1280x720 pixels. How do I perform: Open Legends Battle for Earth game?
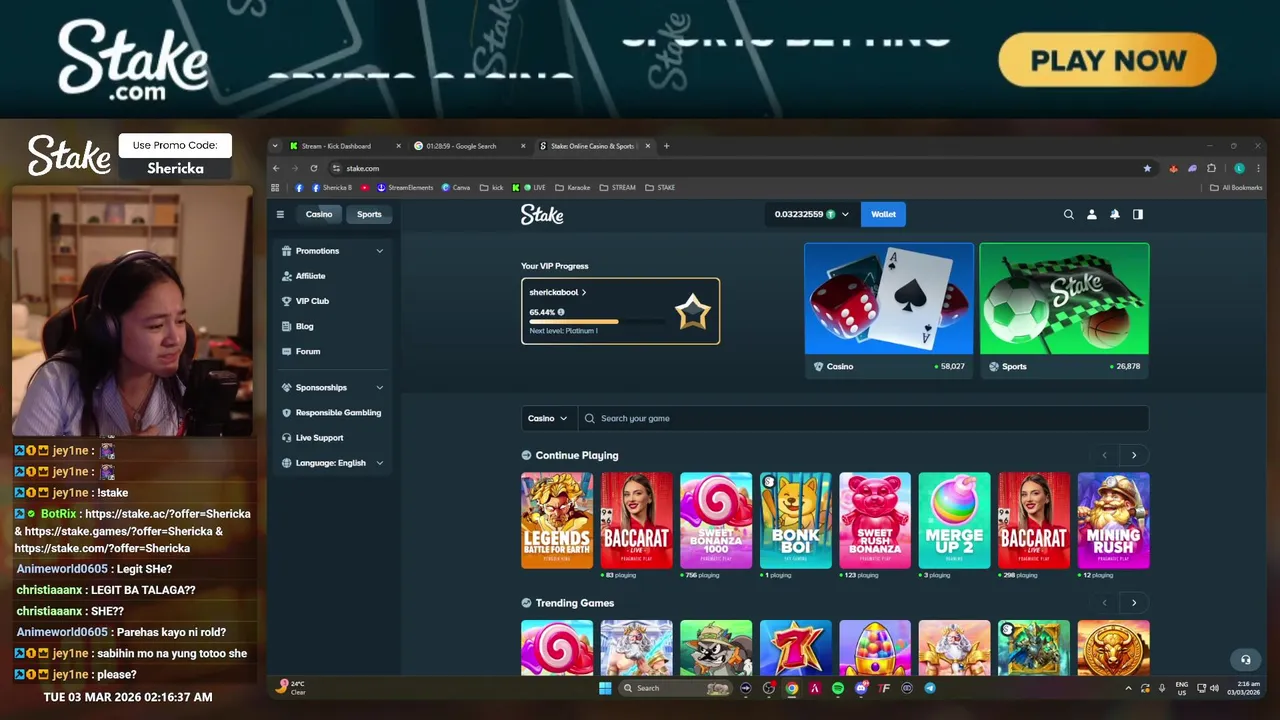click(x=557, y=520)
